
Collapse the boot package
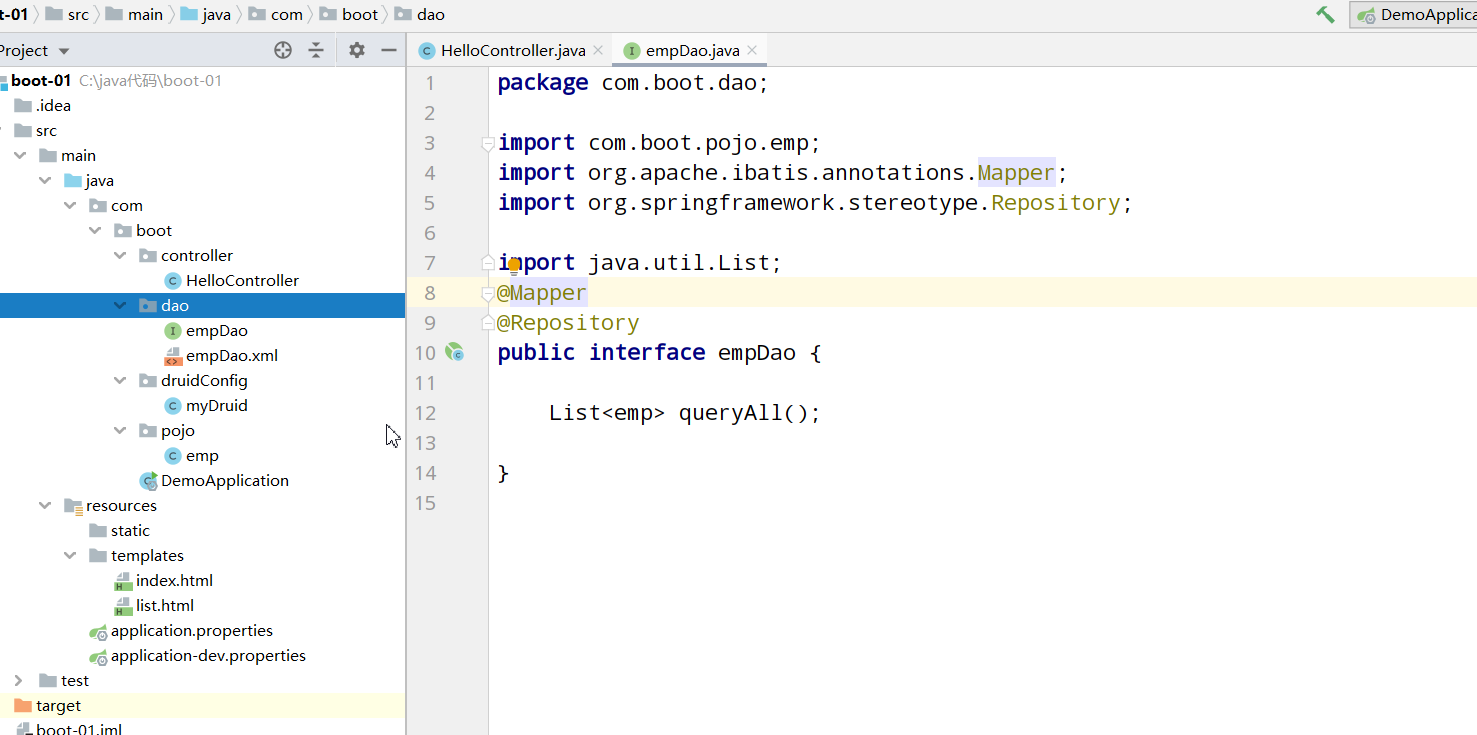pos(95,230)
